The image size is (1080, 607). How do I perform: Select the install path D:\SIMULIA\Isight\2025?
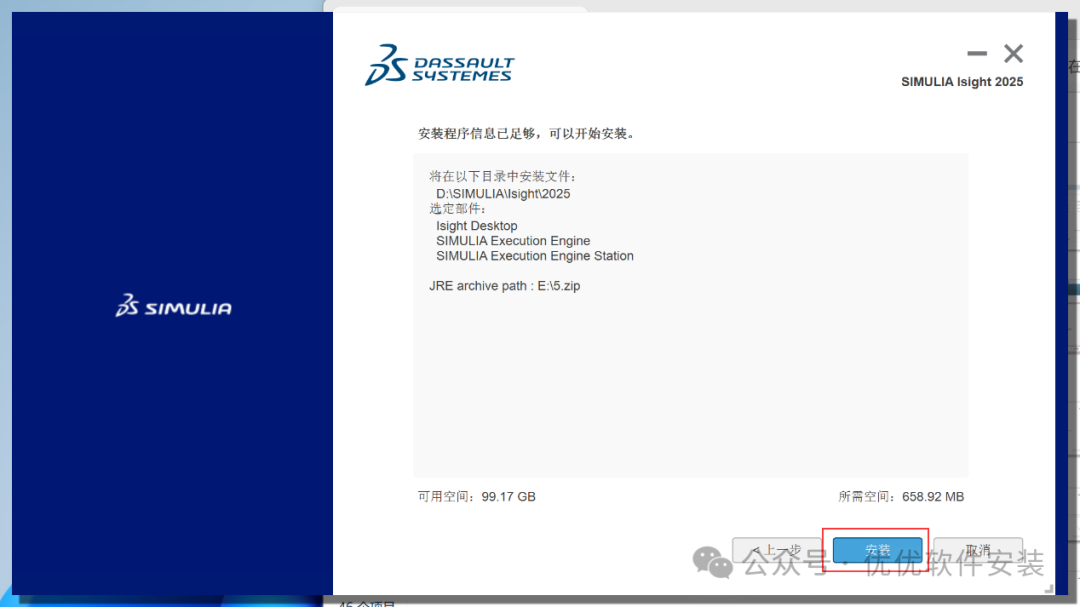click(503, 193)
